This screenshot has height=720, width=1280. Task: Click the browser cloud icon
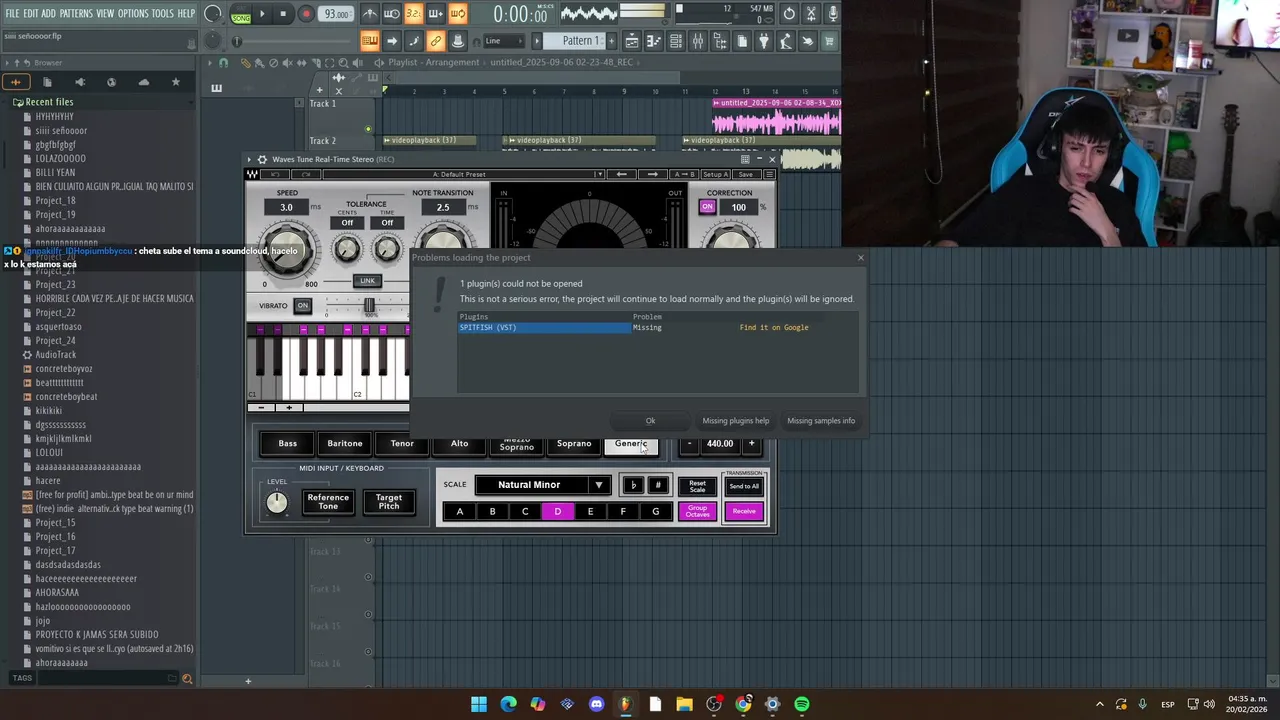(144, 82)
